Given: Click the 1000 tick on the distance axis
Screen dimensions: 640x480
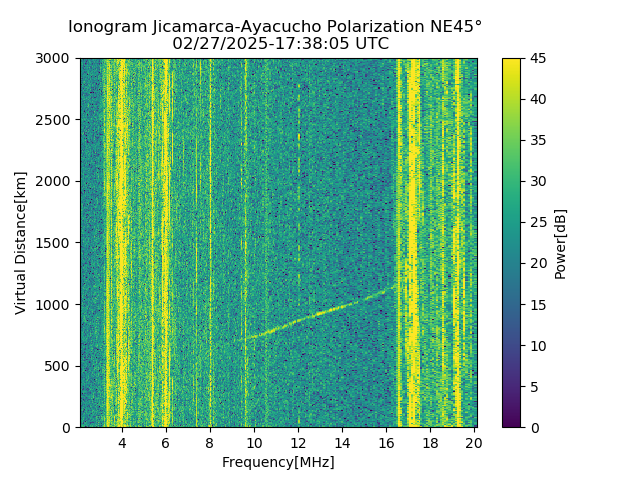Looking at the screenshot, I should click(x=52, y=304).
